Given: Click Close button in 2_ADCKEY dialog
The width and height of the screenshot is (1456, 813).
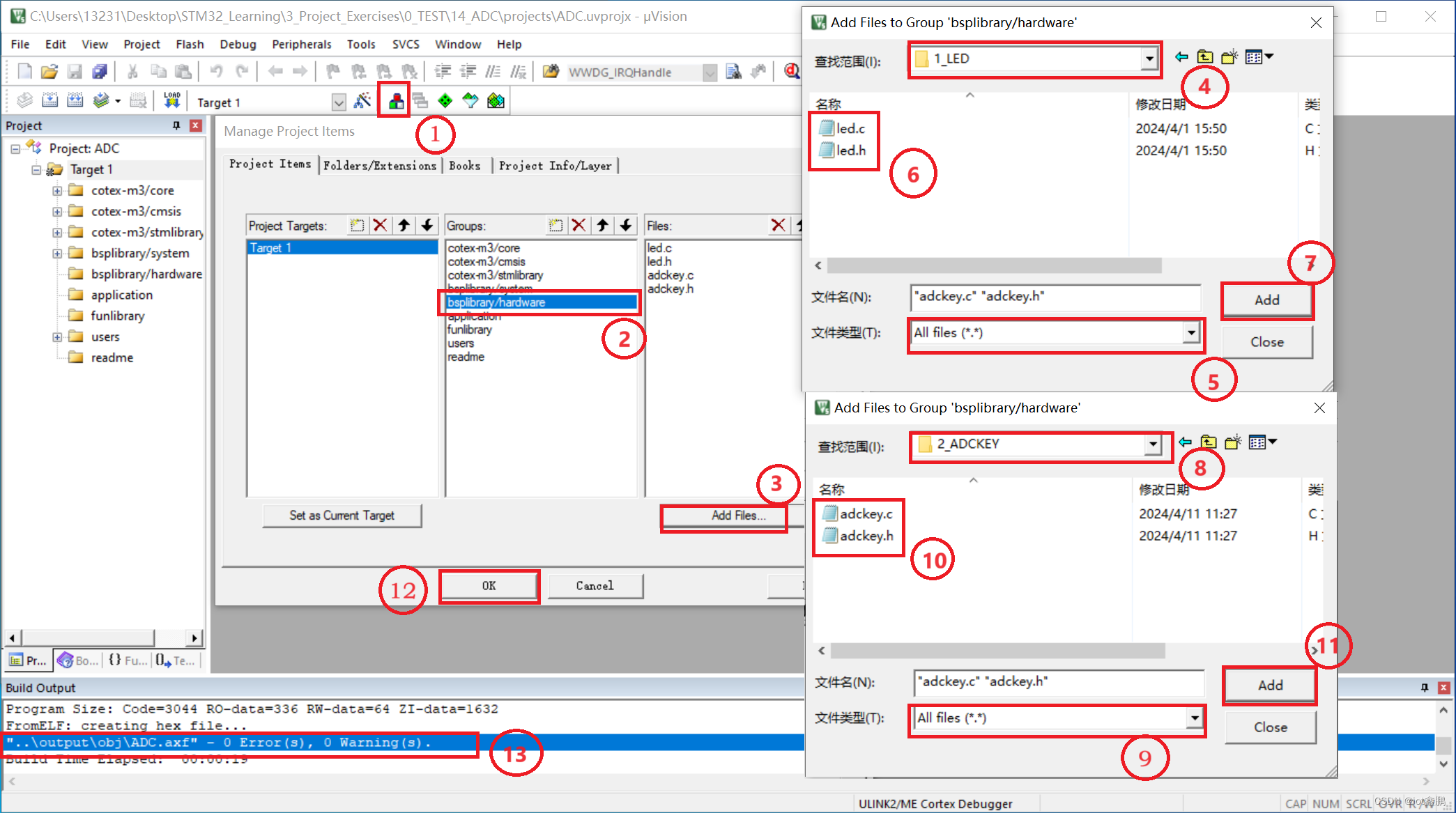Looking at the screenshot, I should [1271, 727].
